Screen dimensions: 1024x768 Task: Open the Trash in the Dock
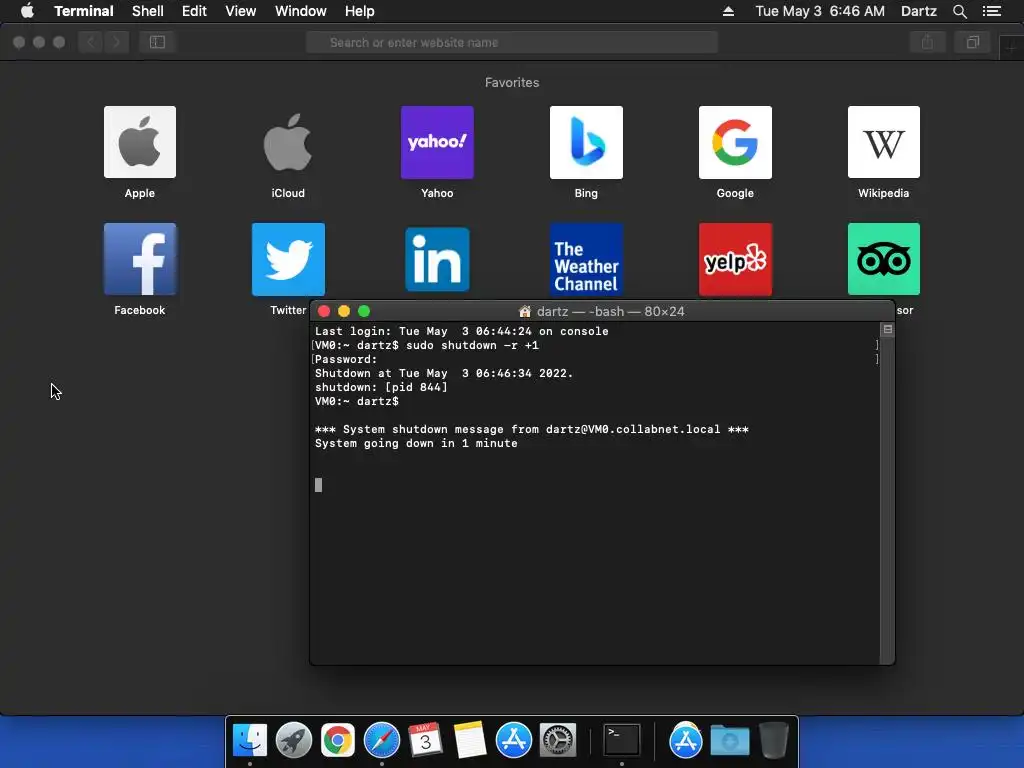point(774,741)
